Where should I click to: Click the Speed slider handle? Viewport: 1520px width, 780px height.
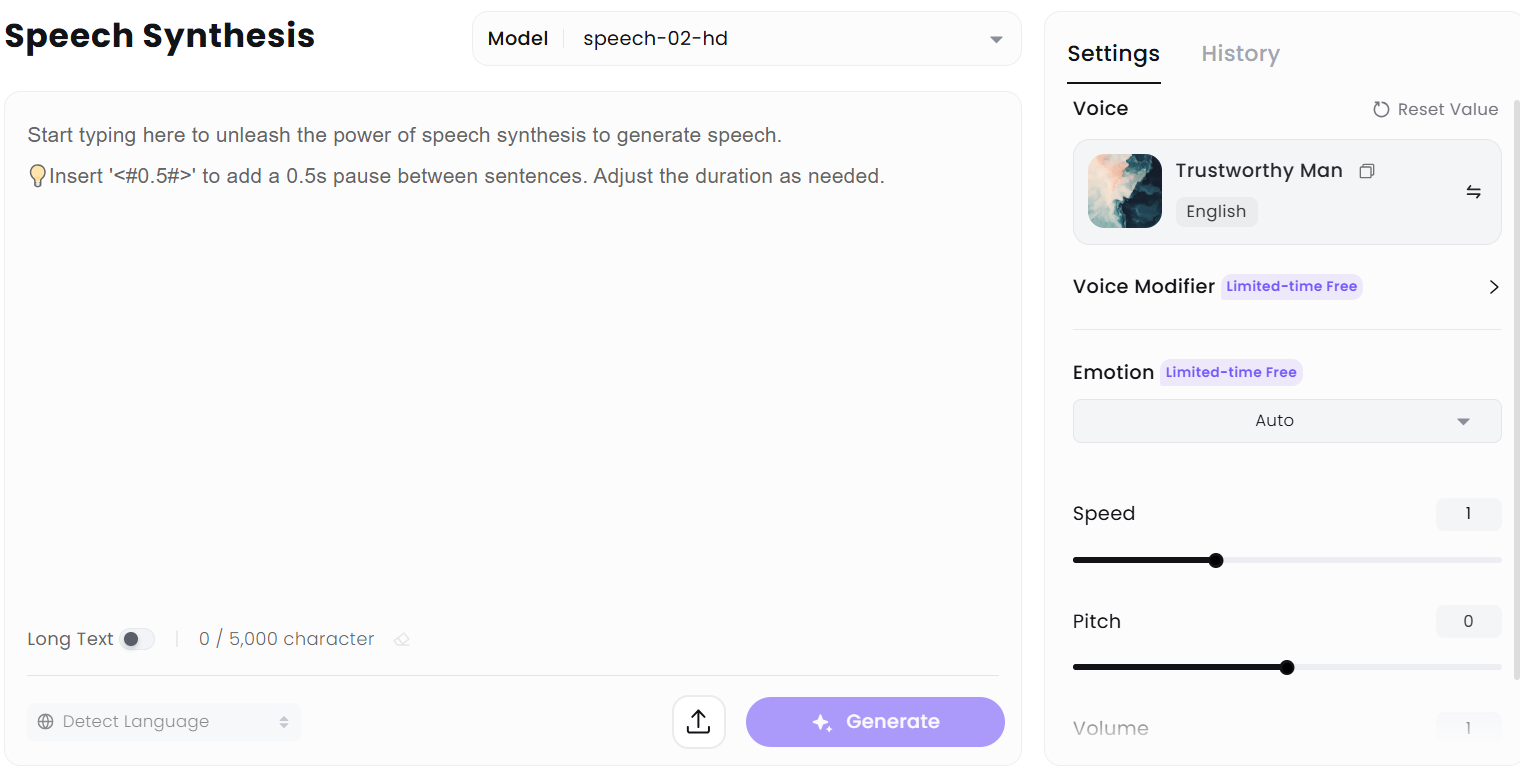1216,560
